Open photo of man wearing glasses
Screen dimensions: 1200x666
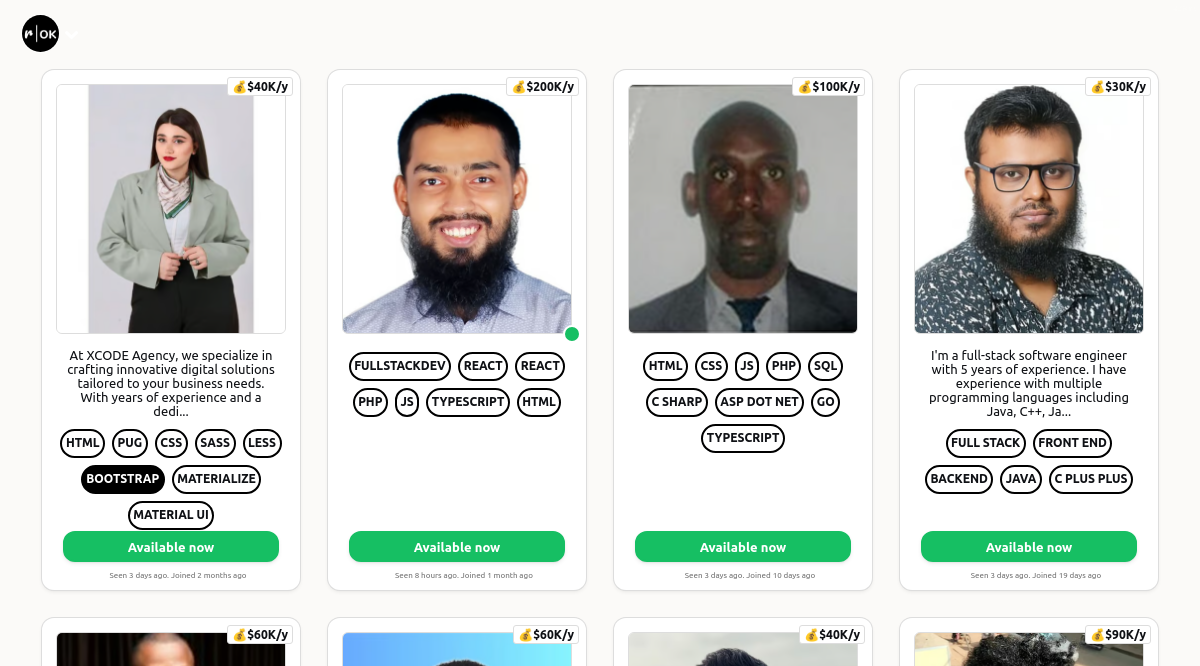pos(1029,209)
